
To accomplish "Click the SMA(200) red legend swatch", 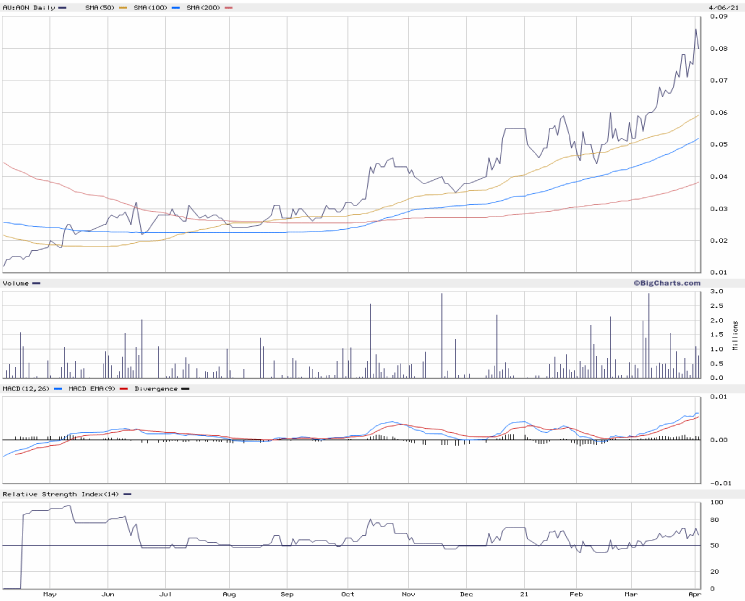I will (x=228, y=7).
